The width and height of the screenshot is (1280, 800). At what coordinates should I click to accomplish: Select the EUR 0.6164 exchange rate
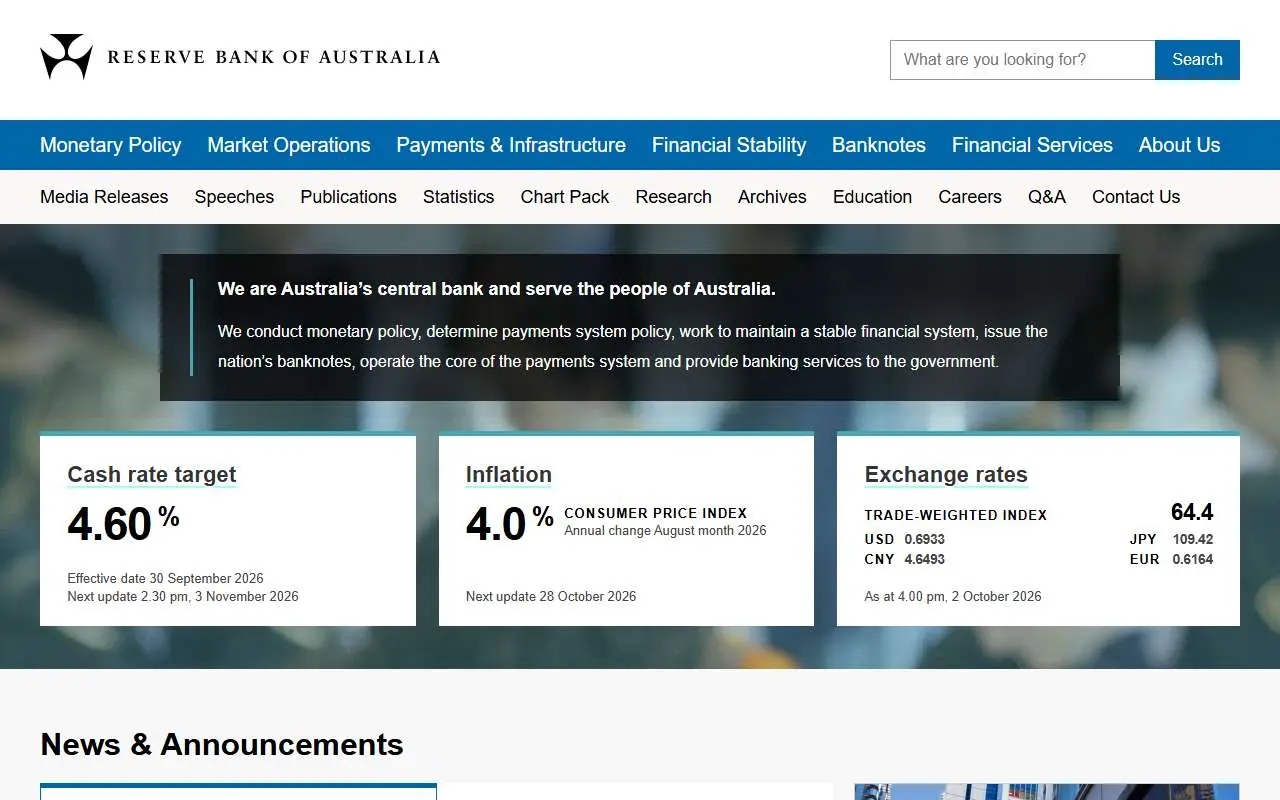[x=1172, y=559]
